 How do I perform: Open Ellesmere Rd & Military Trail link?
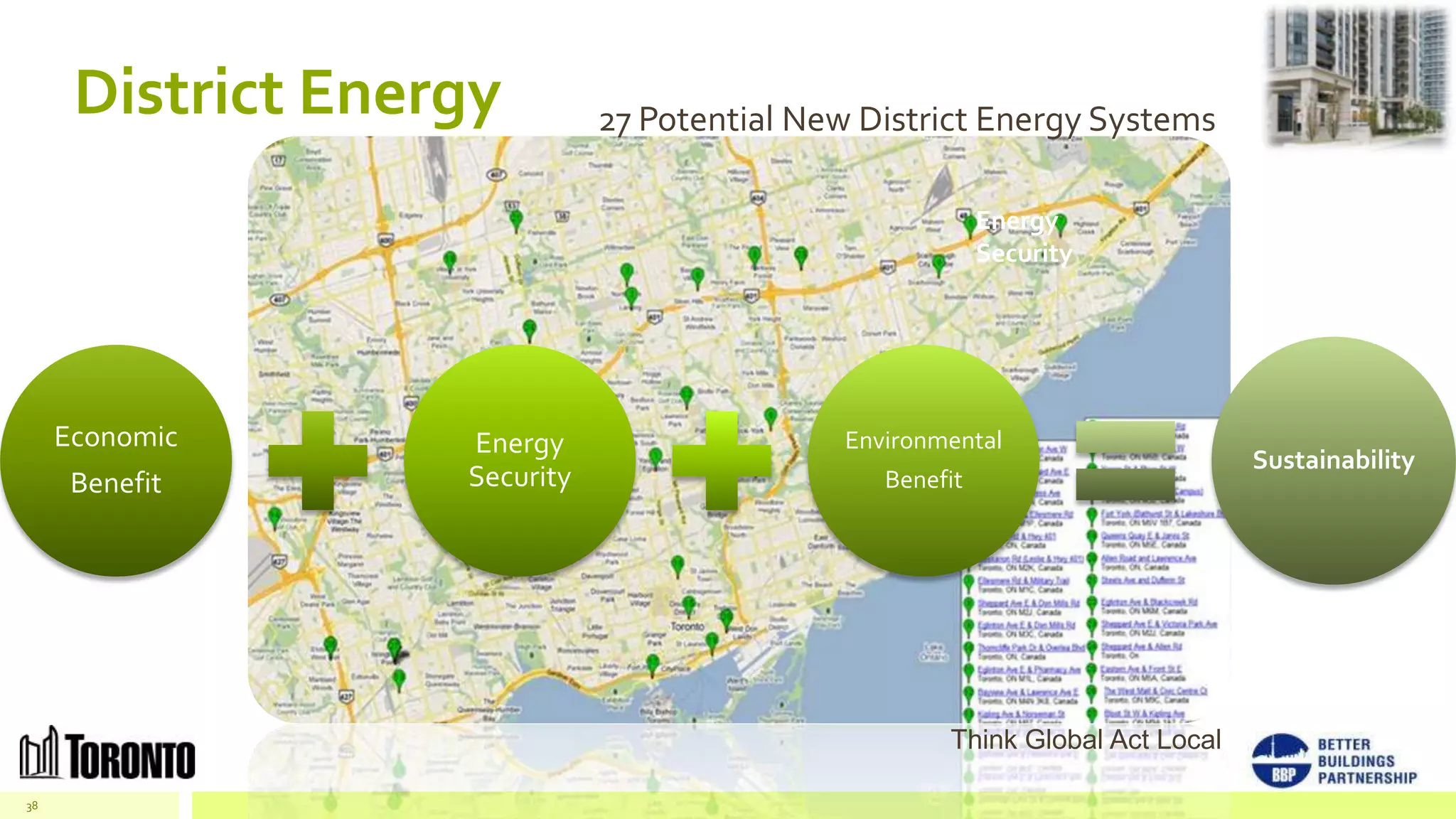[1024, 581]
